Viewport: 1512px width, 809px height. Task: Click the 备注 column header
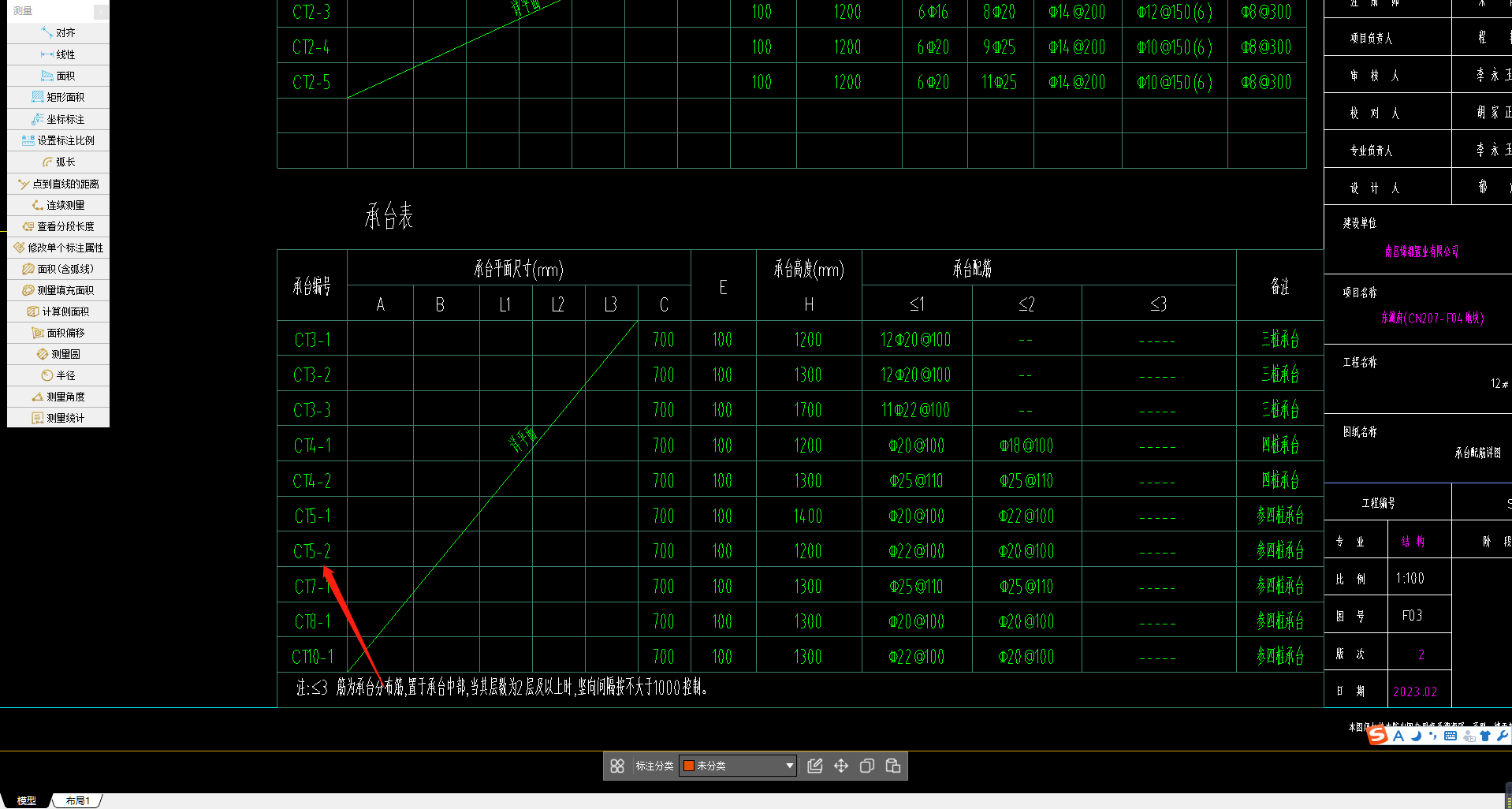point(1280,286)
